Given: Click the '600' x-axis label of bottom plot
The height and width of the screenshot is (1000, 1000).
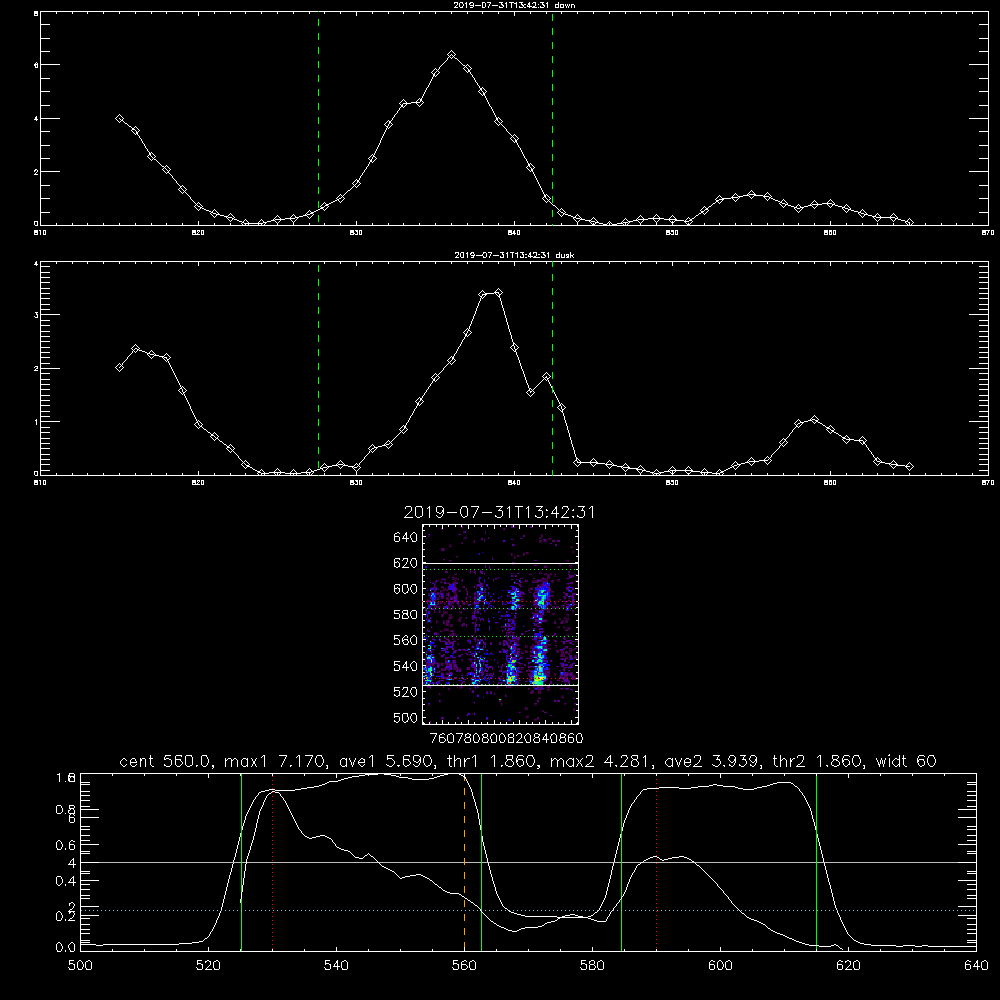Looking at the screenshot, I should point(721,966).
